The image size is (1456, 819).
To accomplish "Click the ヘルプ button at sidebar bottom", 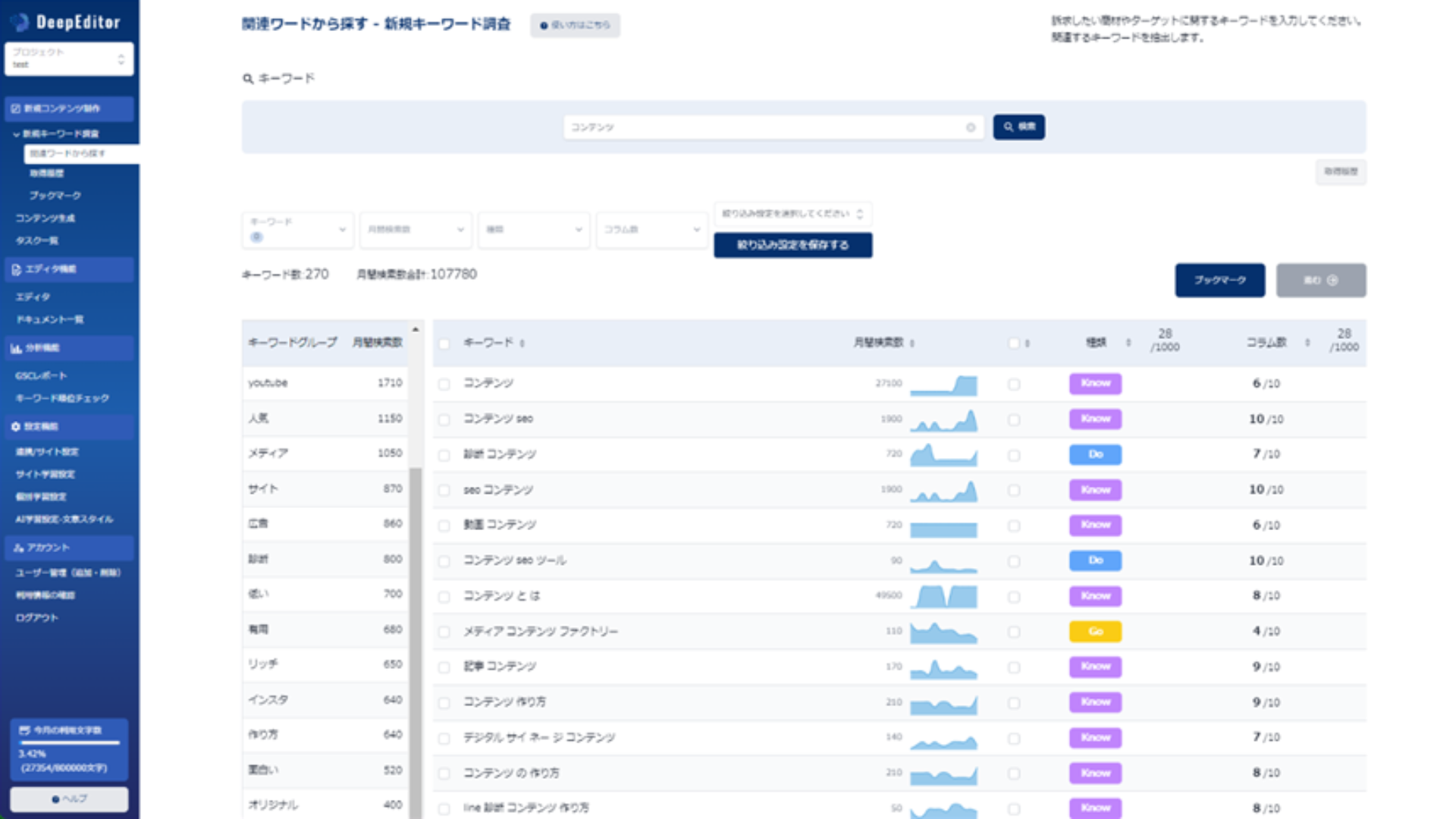I will coord(69,799).
